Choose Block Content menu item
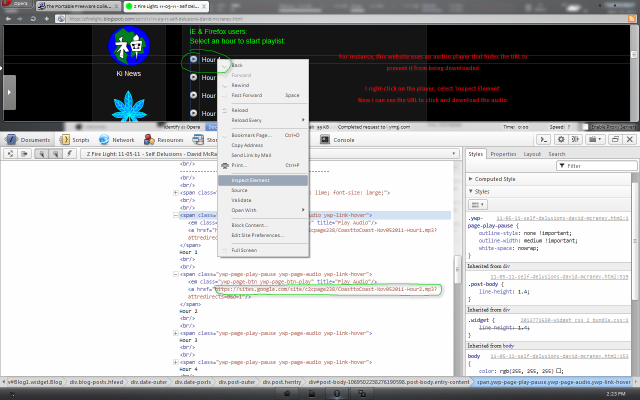The width and height of the screenshot is (640, 400). click(263, 225)
